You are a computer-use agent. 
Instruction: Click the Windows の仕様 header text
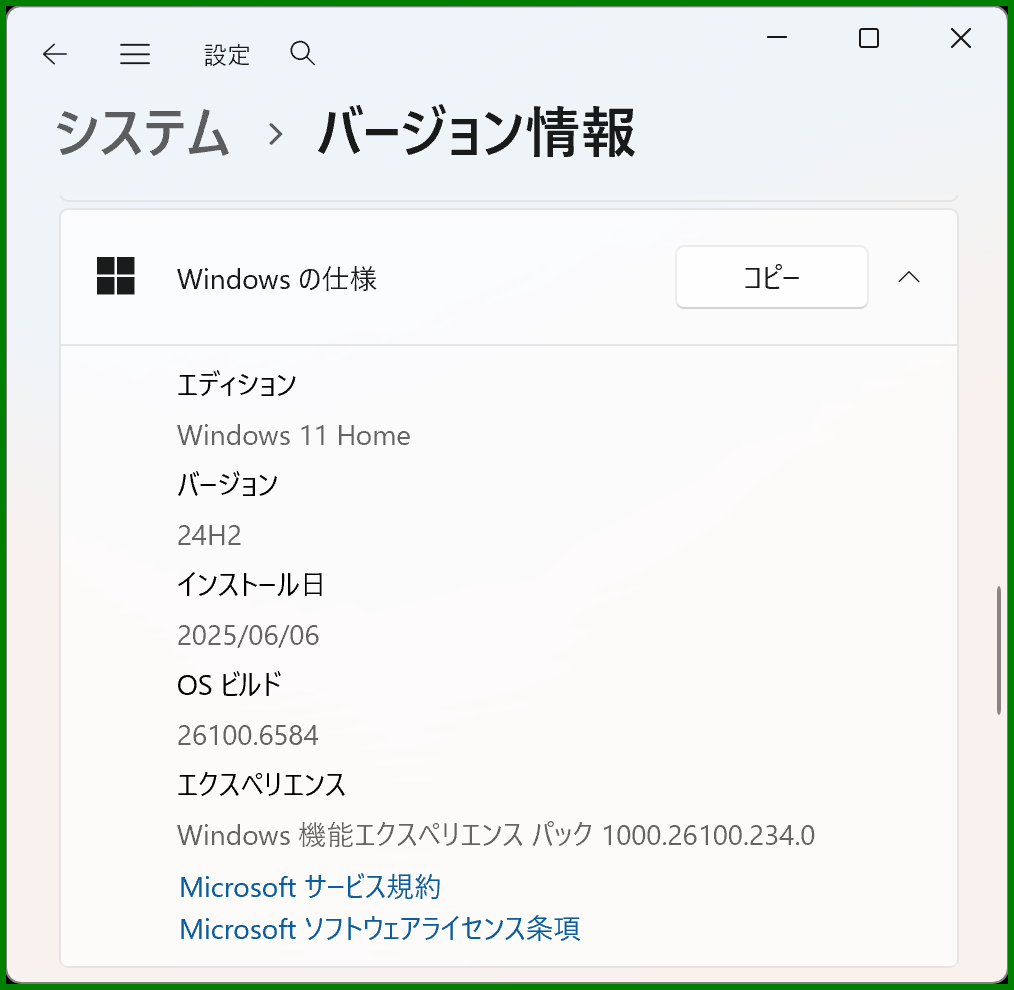coord(277,279)
